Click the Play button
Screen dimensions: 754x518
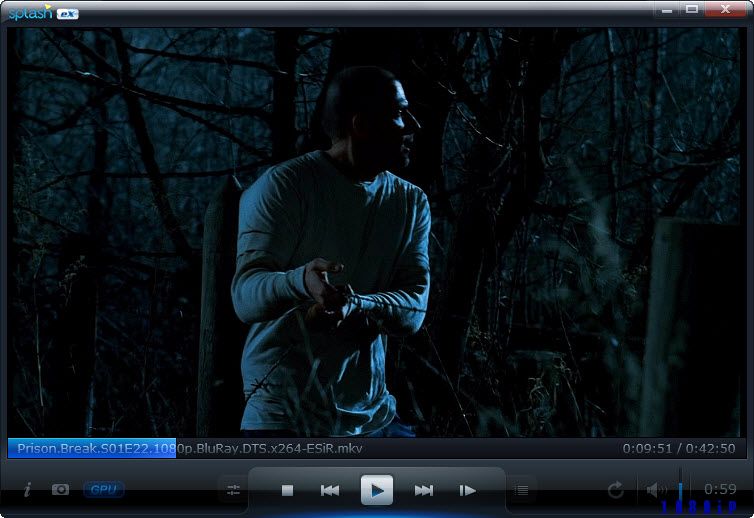click(377, 490)
